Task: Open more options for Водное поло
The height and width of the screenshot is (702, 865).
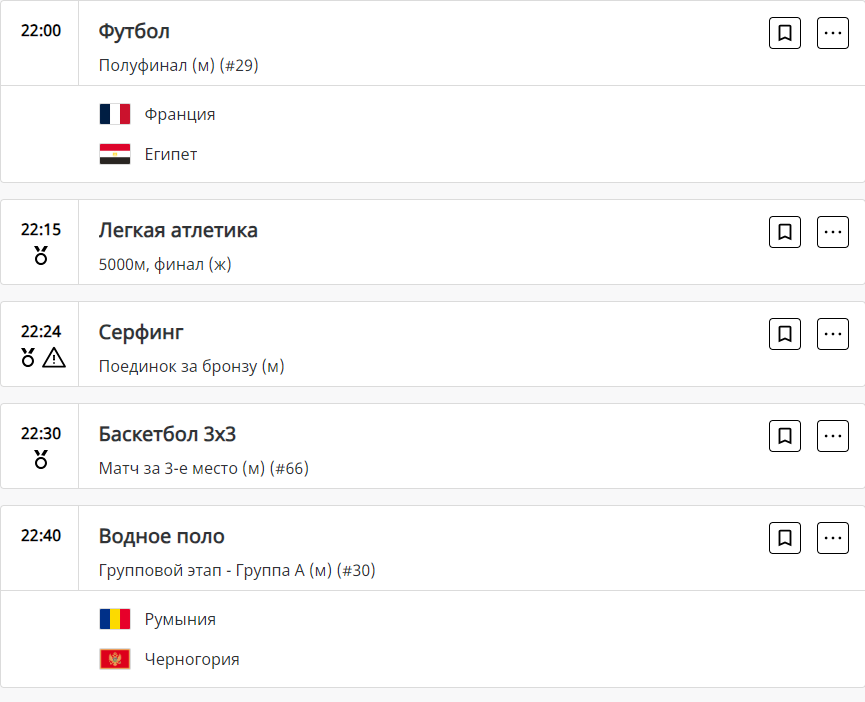Action: 833,538
